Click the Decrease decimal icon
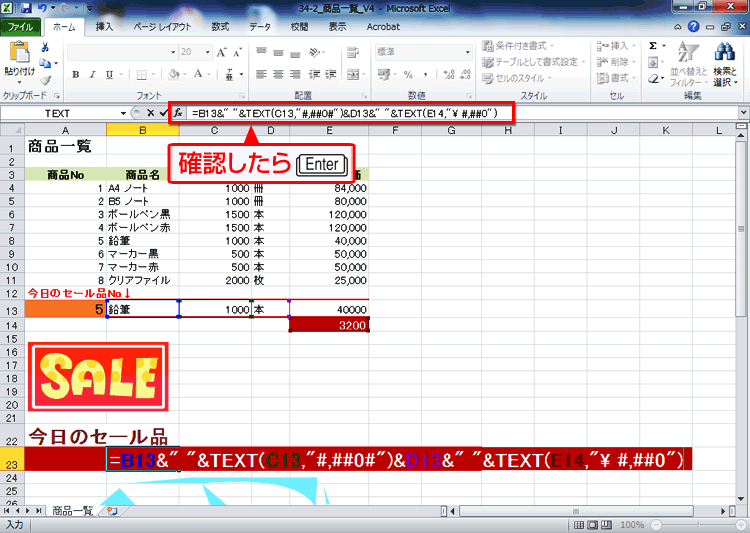The height and width of the screenshot is (533, 750). tap(465, 74)
